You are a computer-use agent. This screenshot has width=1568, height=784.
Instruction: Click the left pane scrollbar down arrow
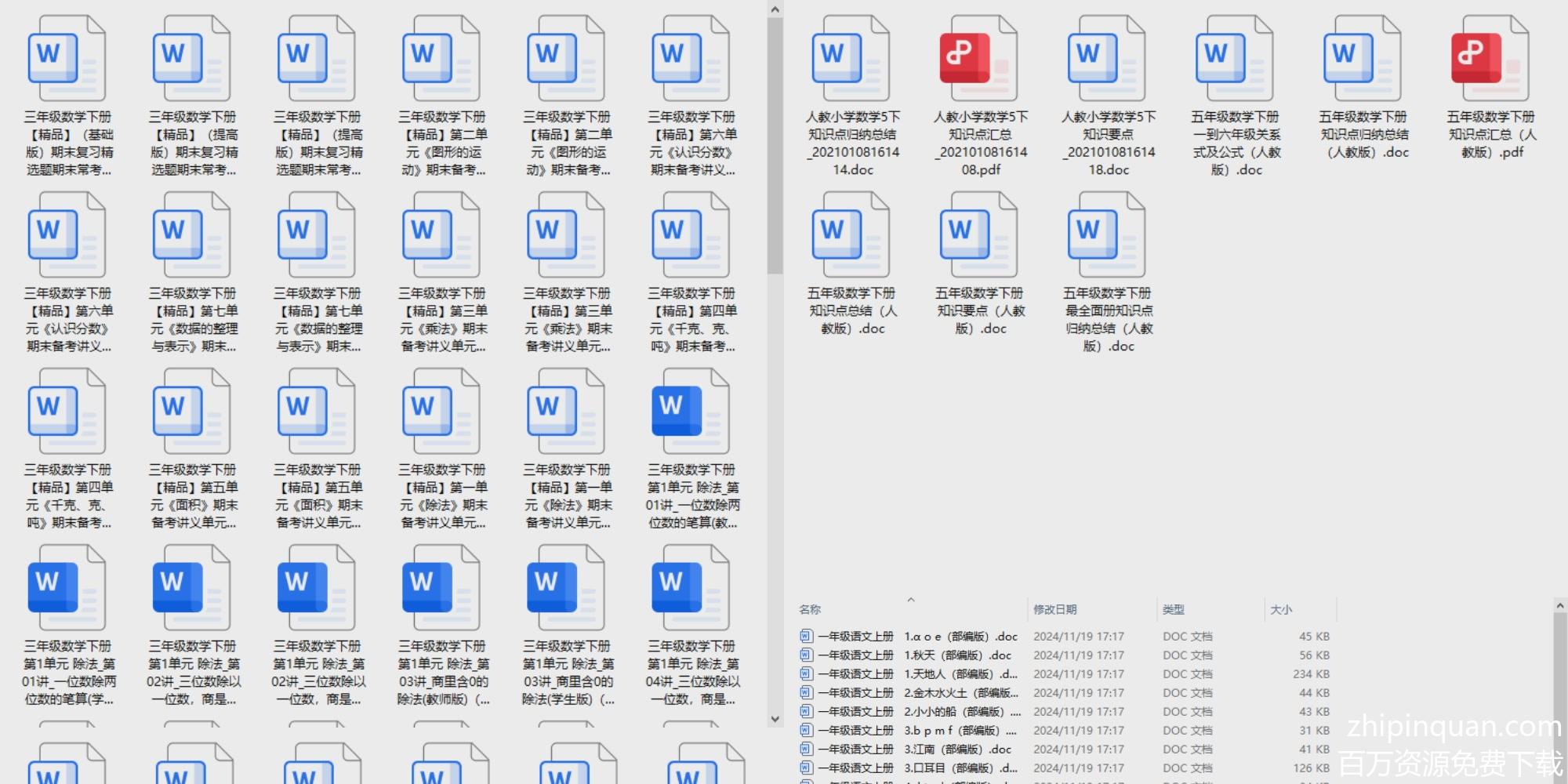coord(775,719)
